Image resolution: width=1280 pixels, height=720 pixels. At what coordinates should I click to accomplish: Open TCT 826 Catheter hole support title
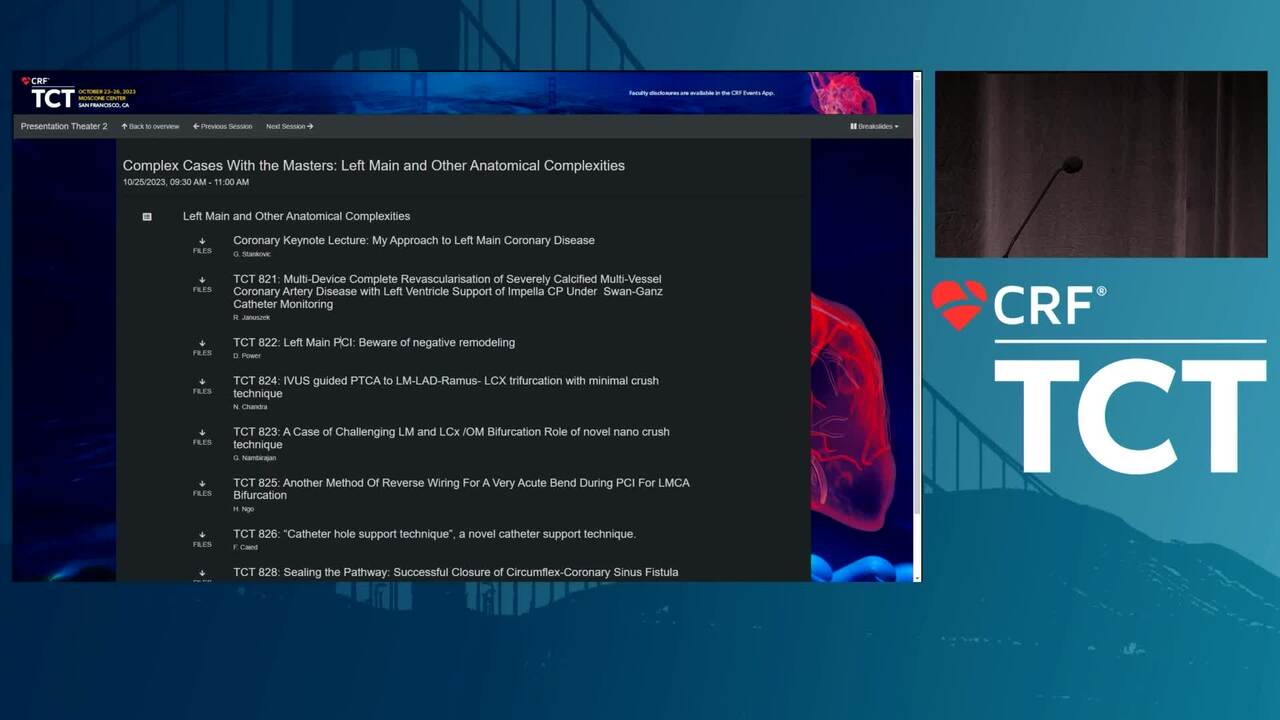tap(434, 534)
